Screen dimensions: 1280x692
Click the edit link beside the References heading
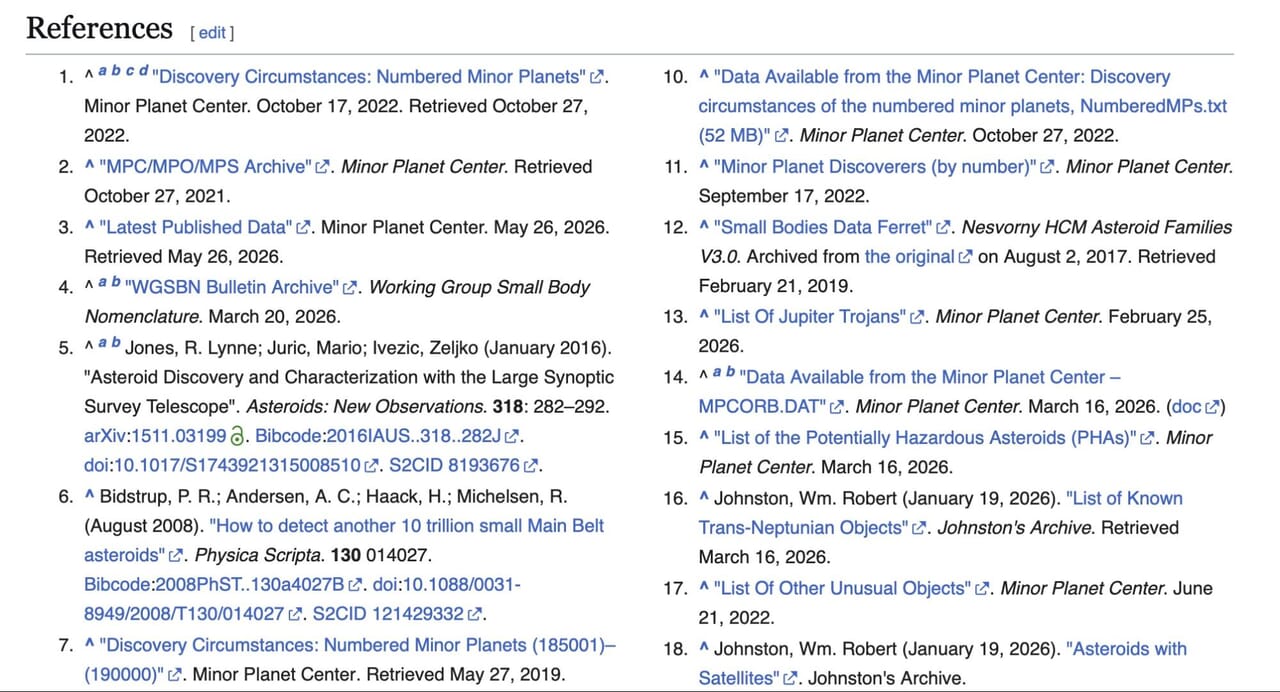pyautogui.click(x=212, y=32)
